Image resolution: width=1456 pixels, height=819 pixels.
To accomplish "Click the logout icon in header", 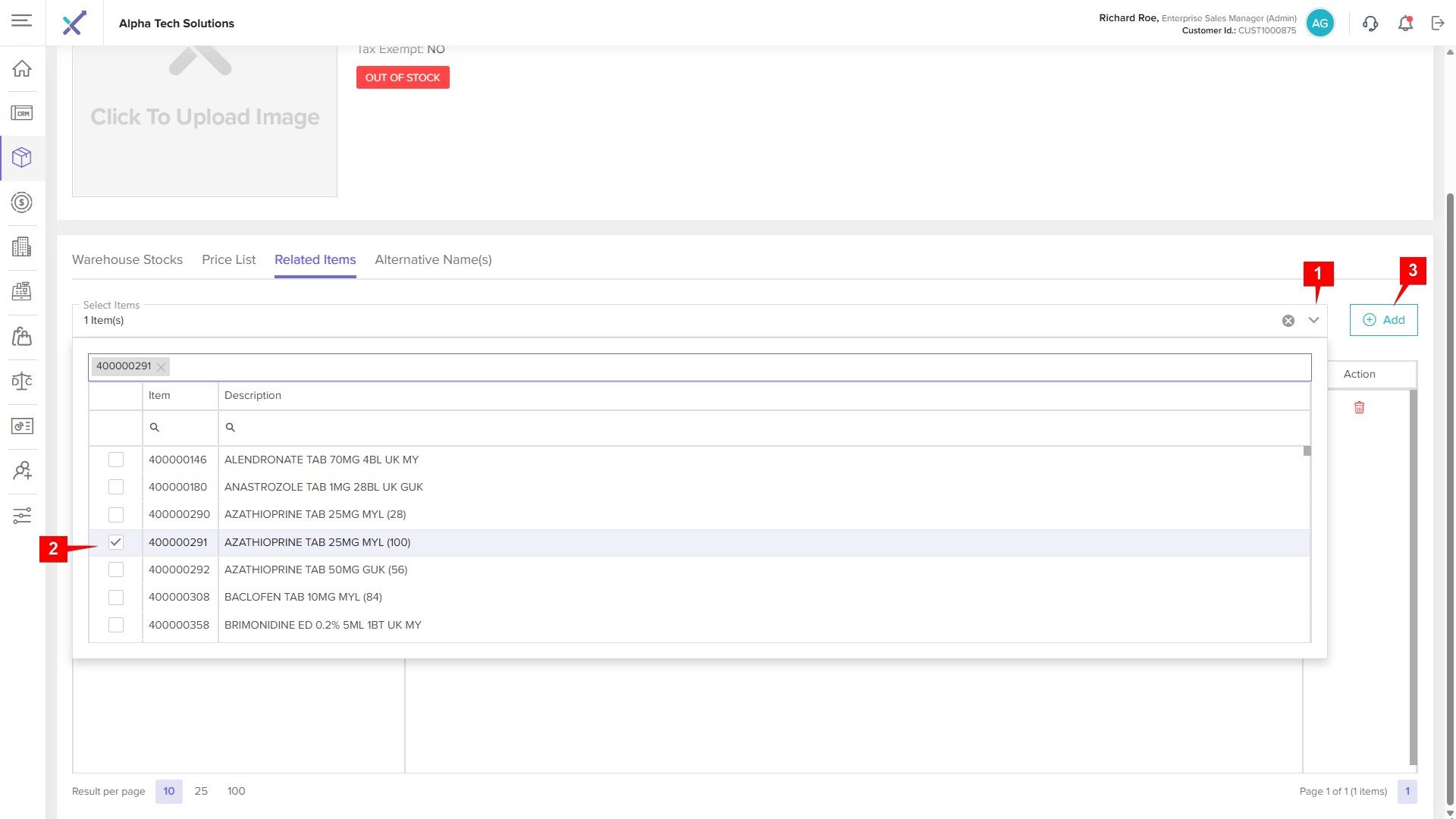I will (x=1438, y=24).
